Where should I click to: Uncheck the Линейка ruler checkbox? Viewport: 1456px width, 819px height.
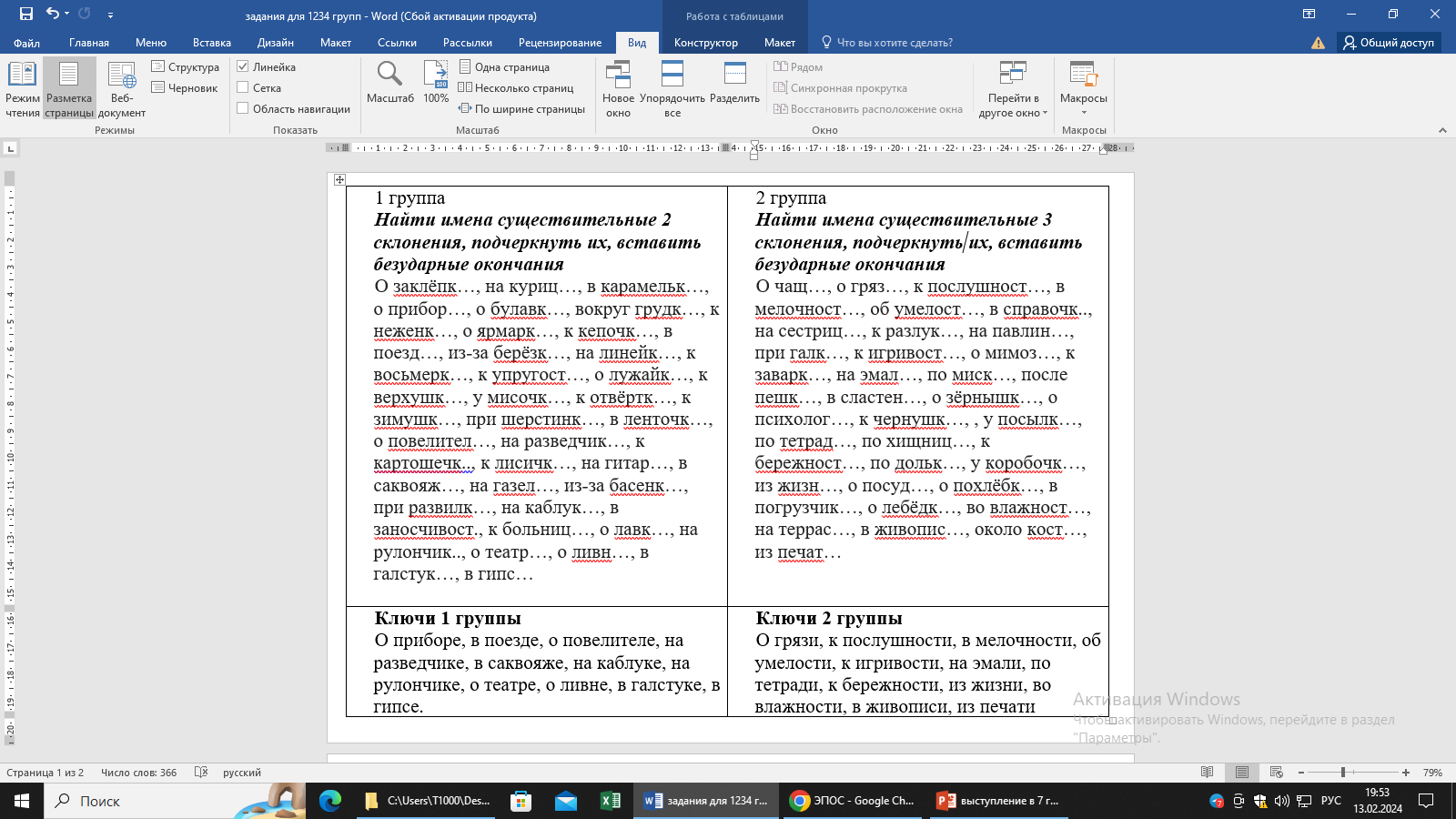[x=243, y=66]
